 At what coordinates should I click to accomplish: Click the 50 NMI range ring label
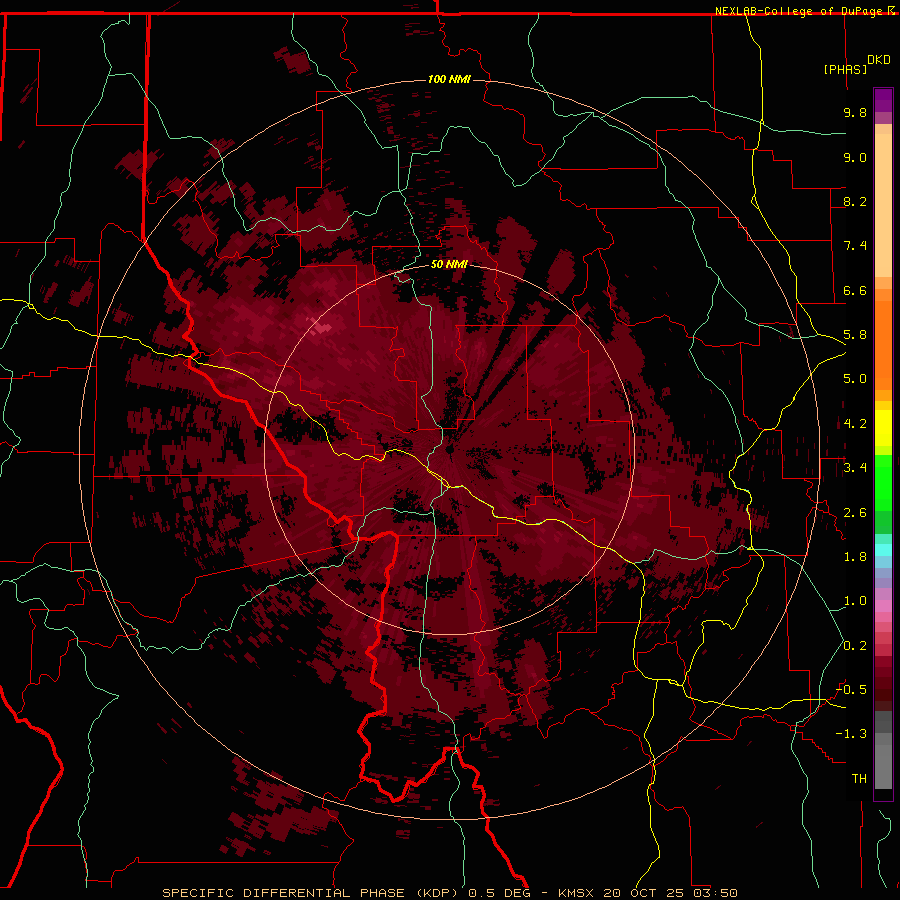tap(449, 264)
